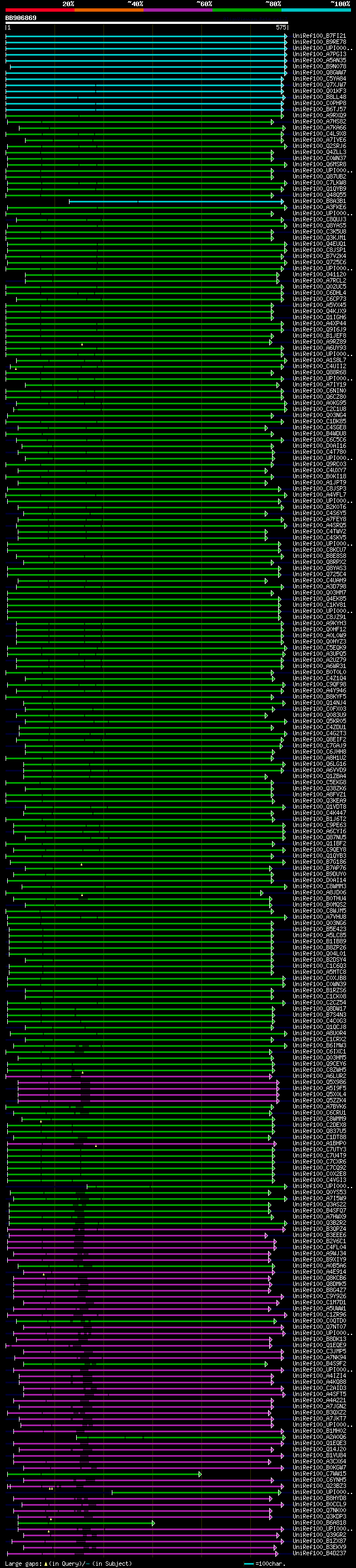Select the hit UniRef100_Q6MSR8

(319, 164)
